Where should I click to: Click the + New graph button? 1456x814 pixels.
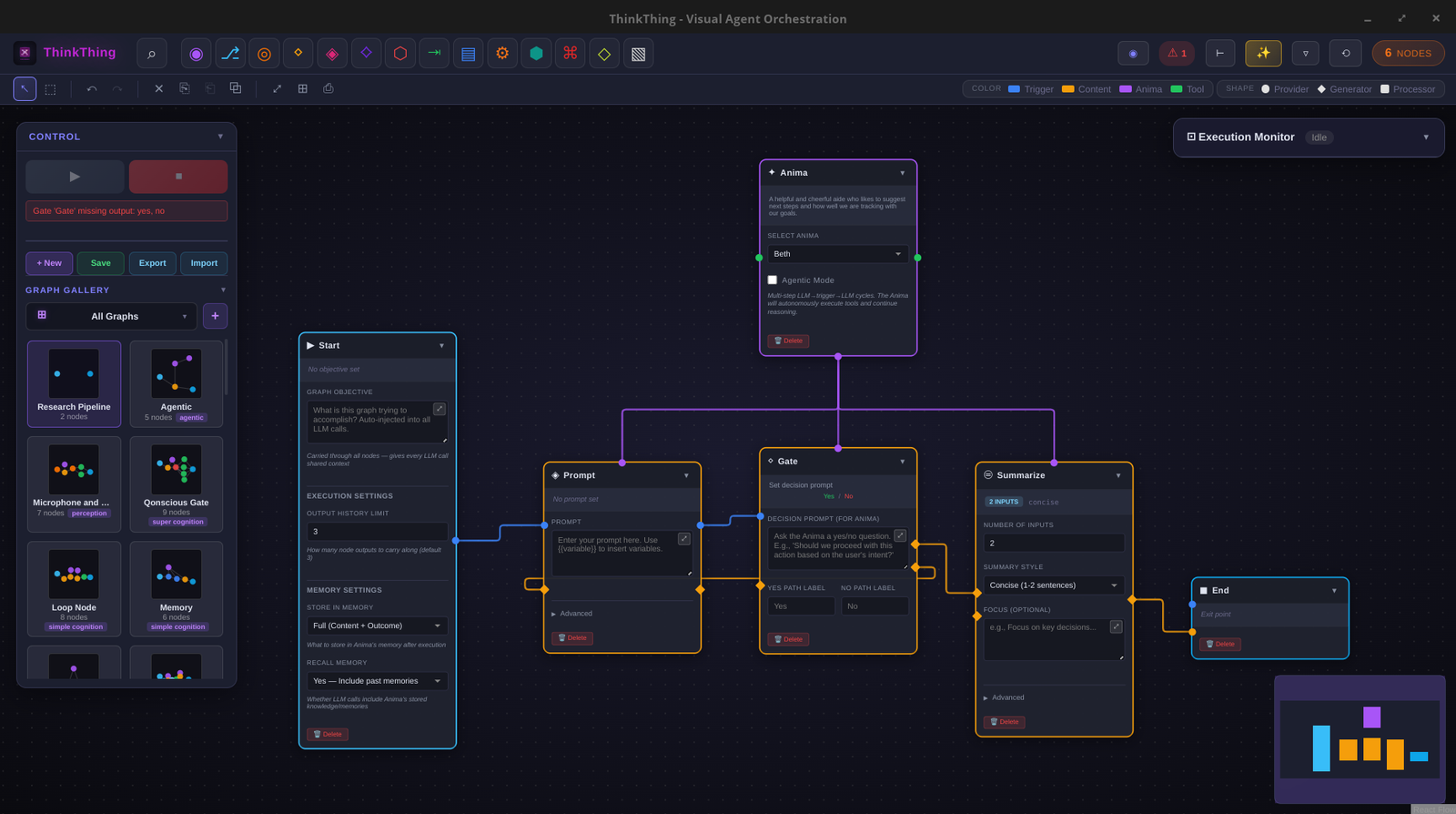[x=49, y=263]
